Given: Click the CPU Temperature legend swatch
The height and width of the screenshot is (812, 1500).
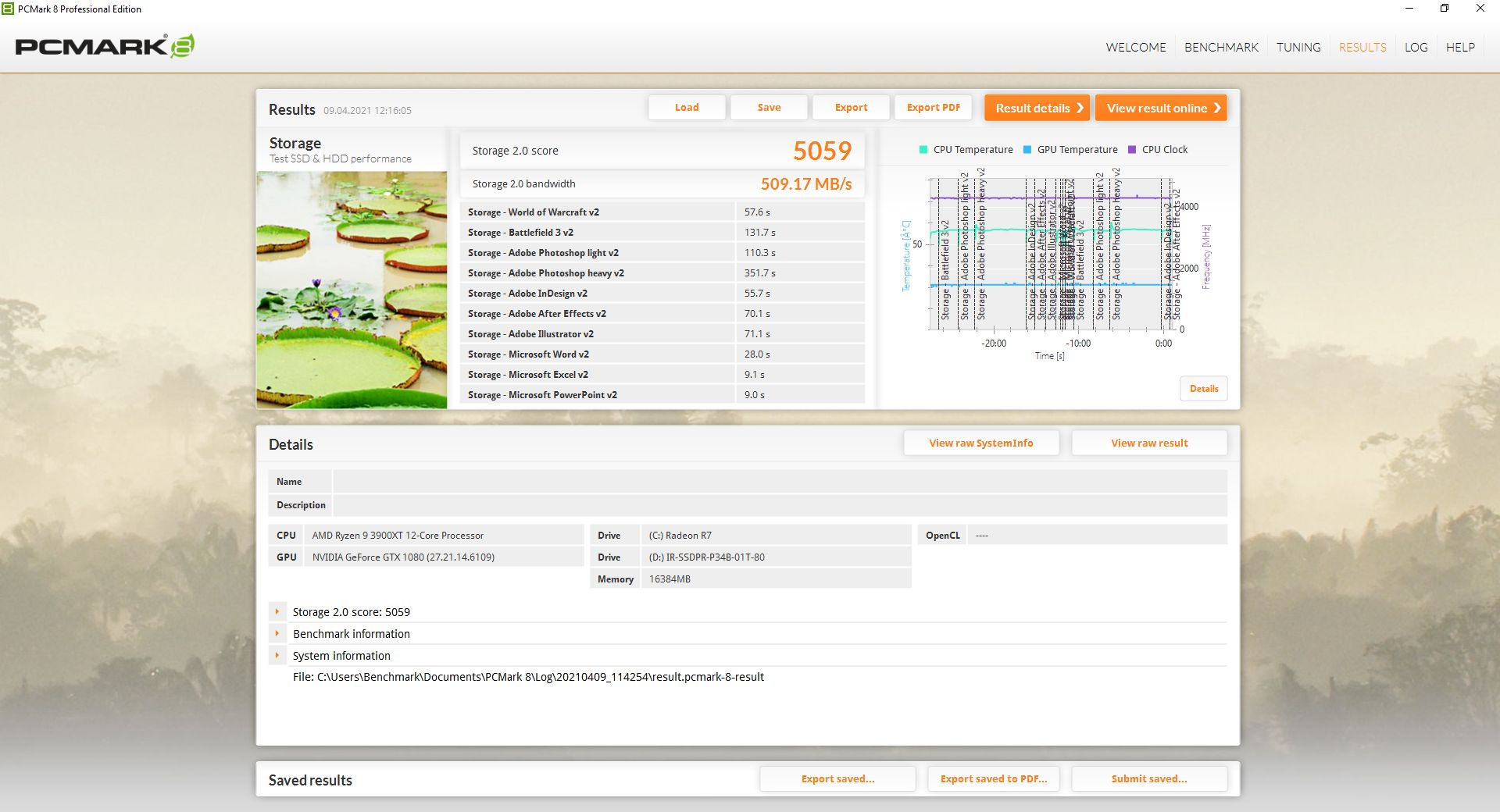Looking at the screenshot, I should click(x=923, y=150).
